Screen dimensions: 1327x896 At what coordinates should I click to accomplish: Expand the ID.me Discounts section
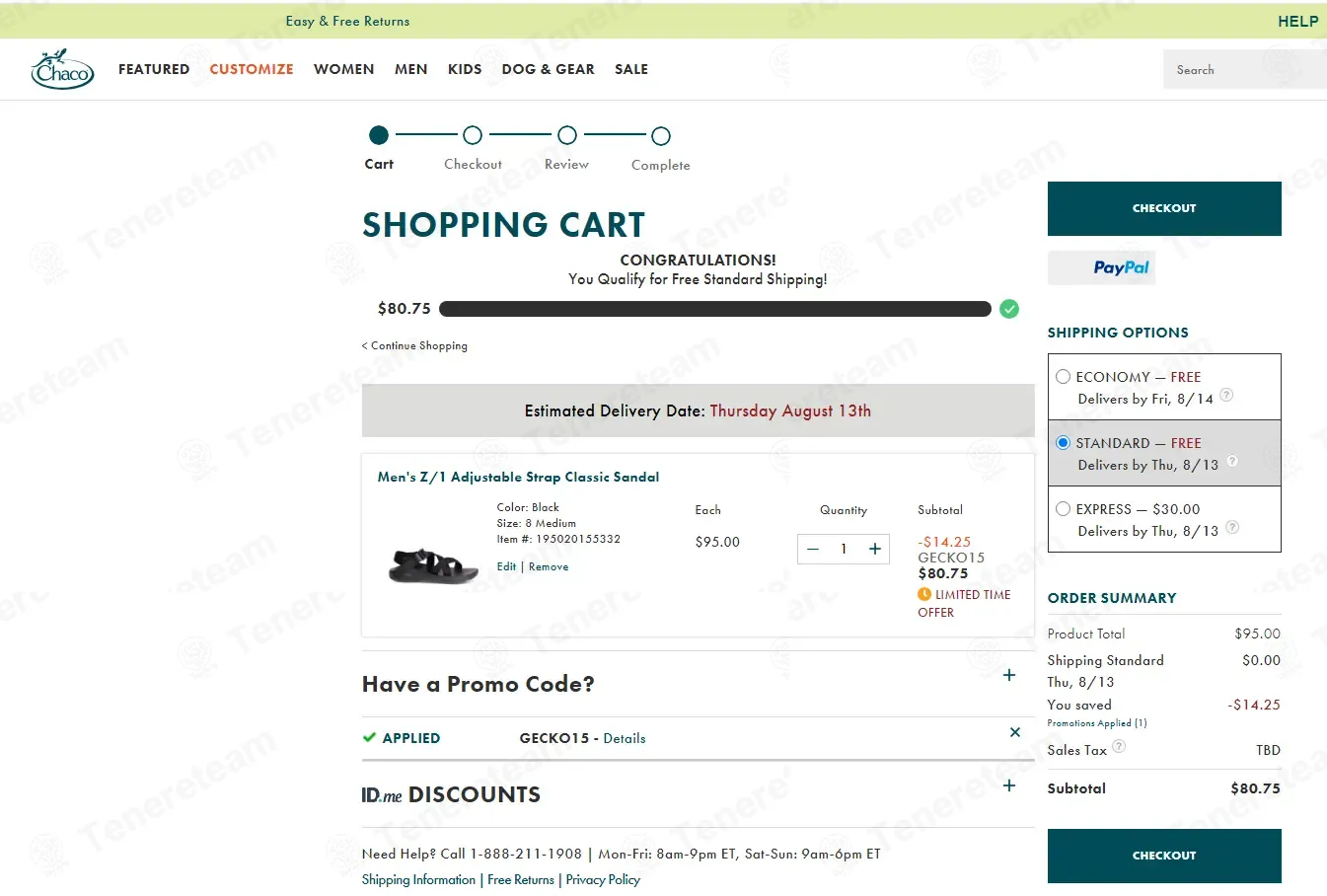[1008, 785]
